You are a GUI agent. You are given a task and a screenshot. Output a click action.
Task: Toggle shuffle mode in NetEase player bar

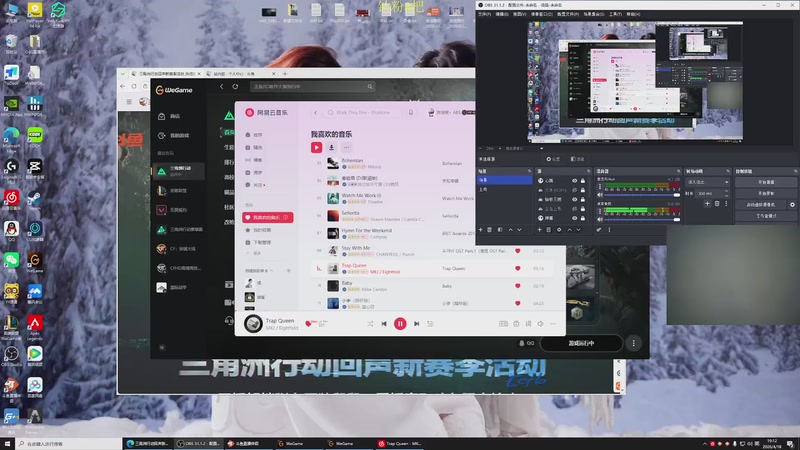coord(370,323)
